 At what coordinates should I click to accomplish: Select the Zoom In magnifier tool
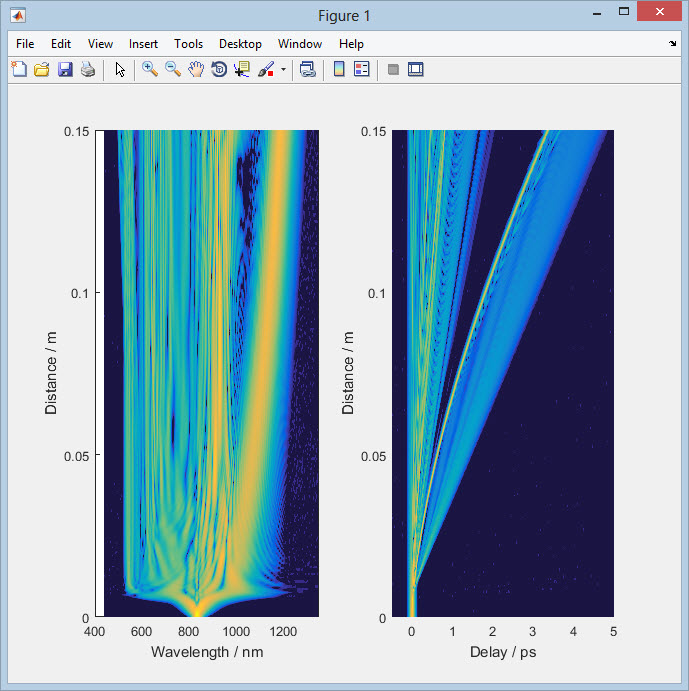click(150, 69)
